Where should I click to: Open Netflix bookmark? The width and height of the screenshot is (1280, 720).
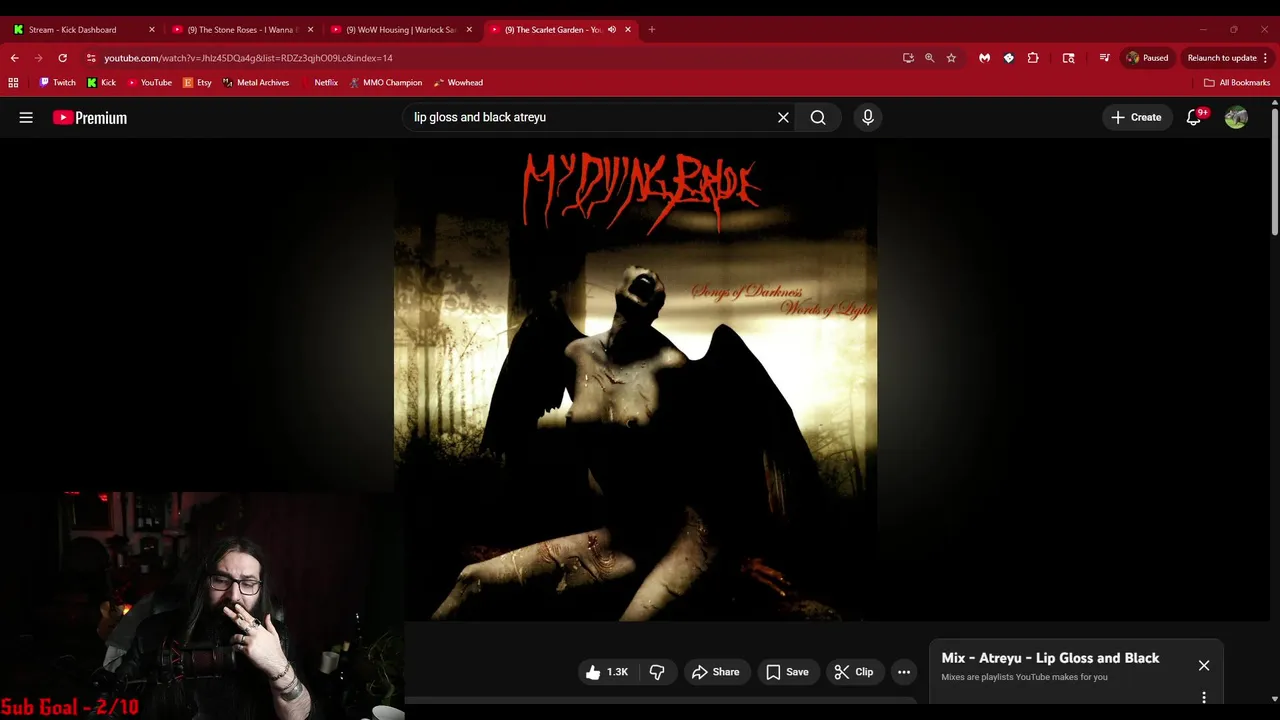pyautogui.click(x=320, y=83)
